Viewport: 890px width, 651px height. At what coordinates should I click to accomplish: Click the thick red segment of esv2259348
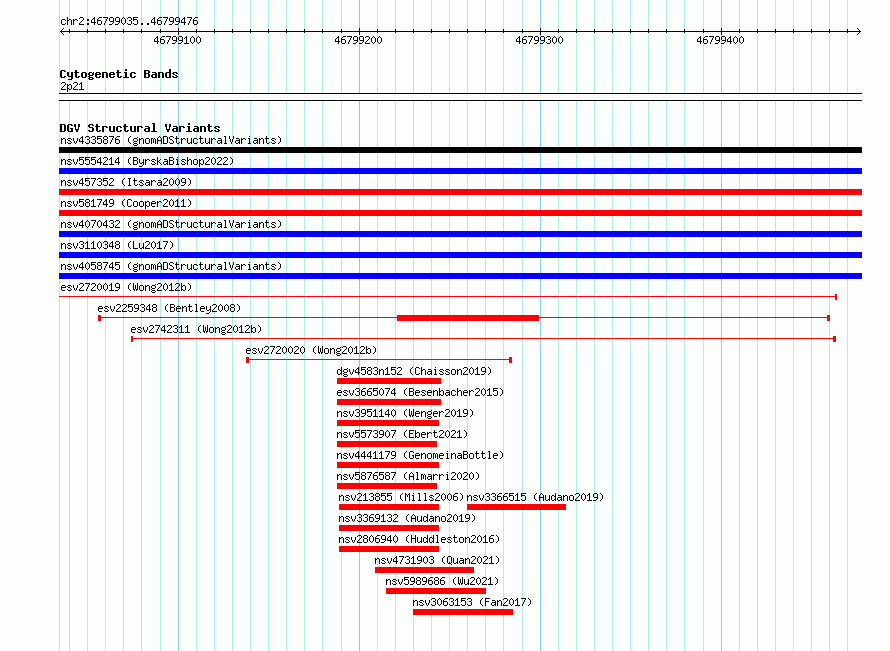(x=468, y=318)
